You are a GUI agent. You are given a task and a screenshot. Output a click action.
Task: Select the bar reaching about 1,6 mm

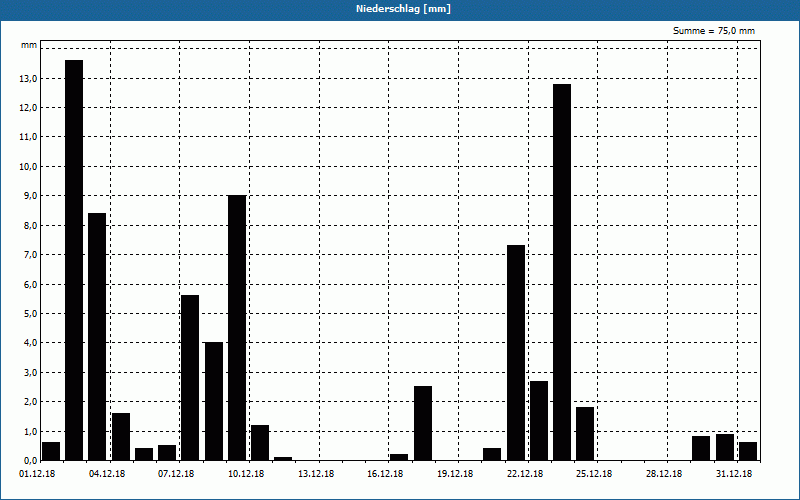(121, 437)
